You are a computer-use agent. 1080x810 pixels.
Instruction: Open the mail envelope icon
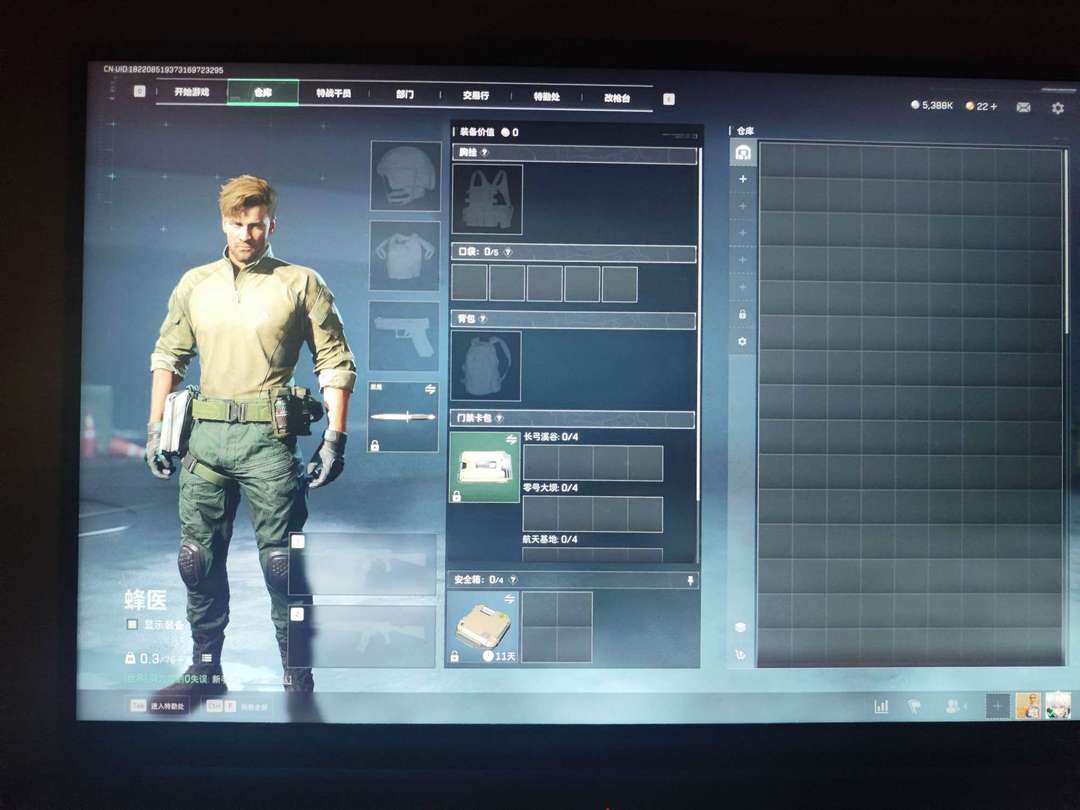(1024, 107)
